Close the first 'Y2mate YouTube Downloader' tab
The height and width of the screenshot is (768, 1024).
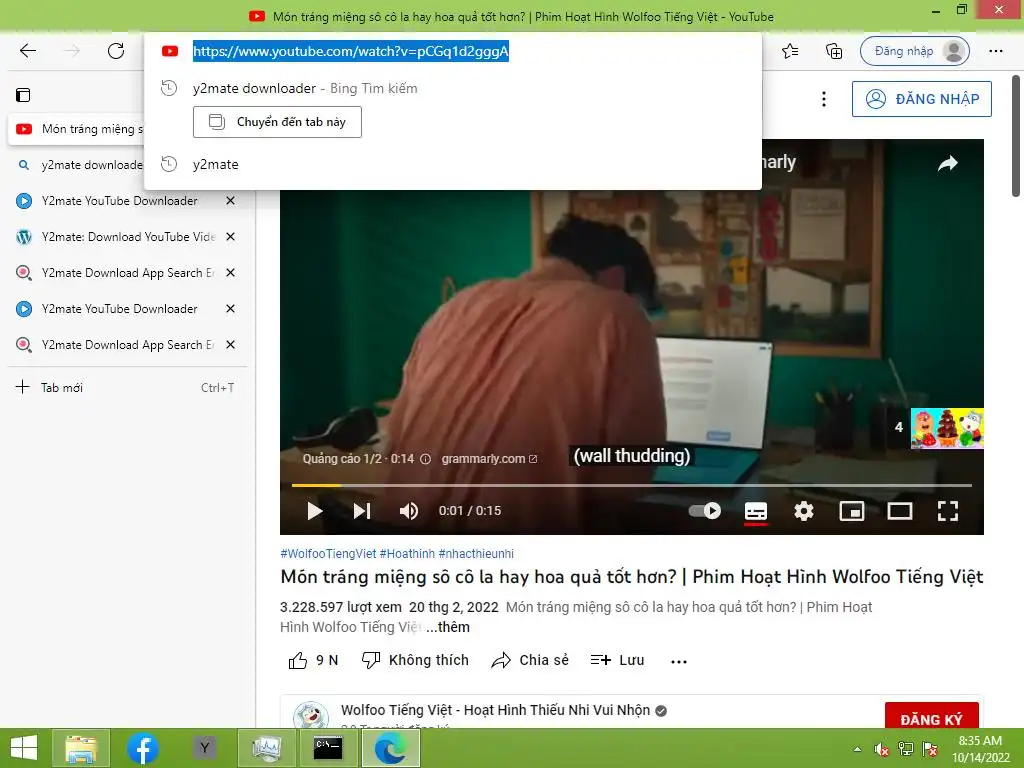pos(231,200)
